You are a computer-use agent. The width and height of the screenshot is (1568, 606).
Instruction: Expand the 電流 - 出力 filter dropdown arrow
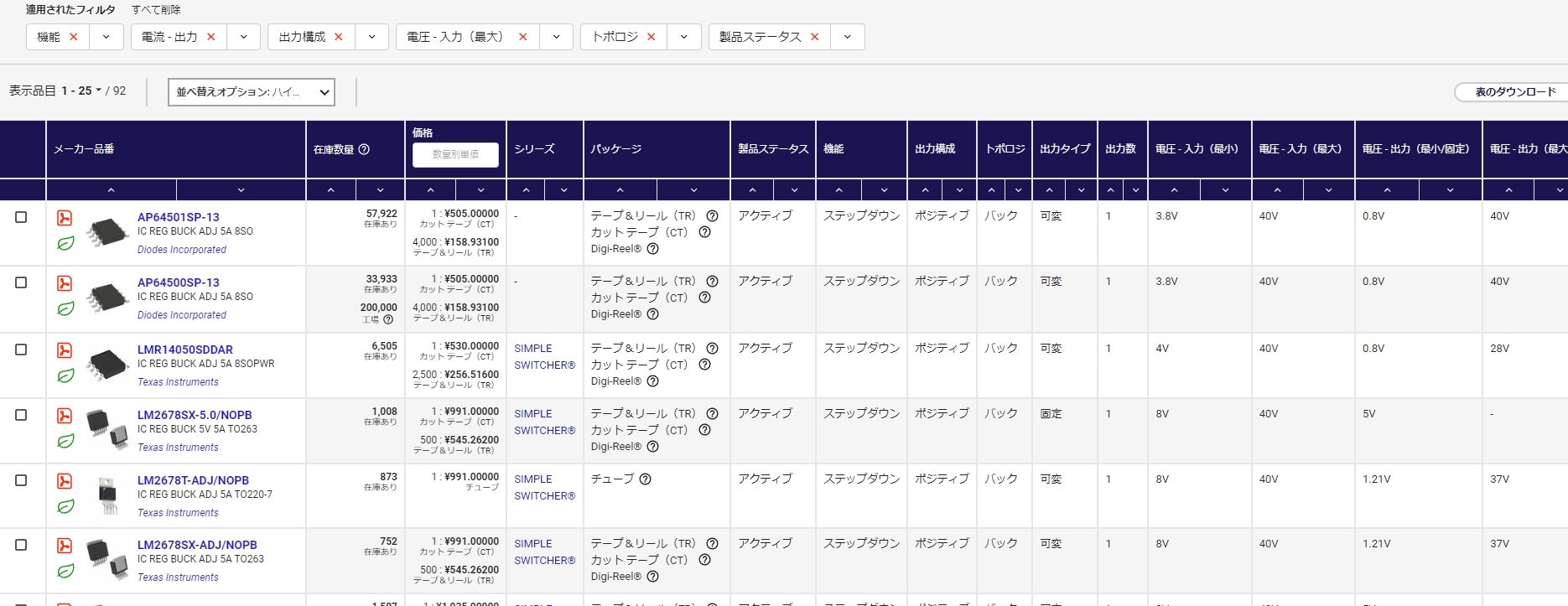tap(243, 37)
